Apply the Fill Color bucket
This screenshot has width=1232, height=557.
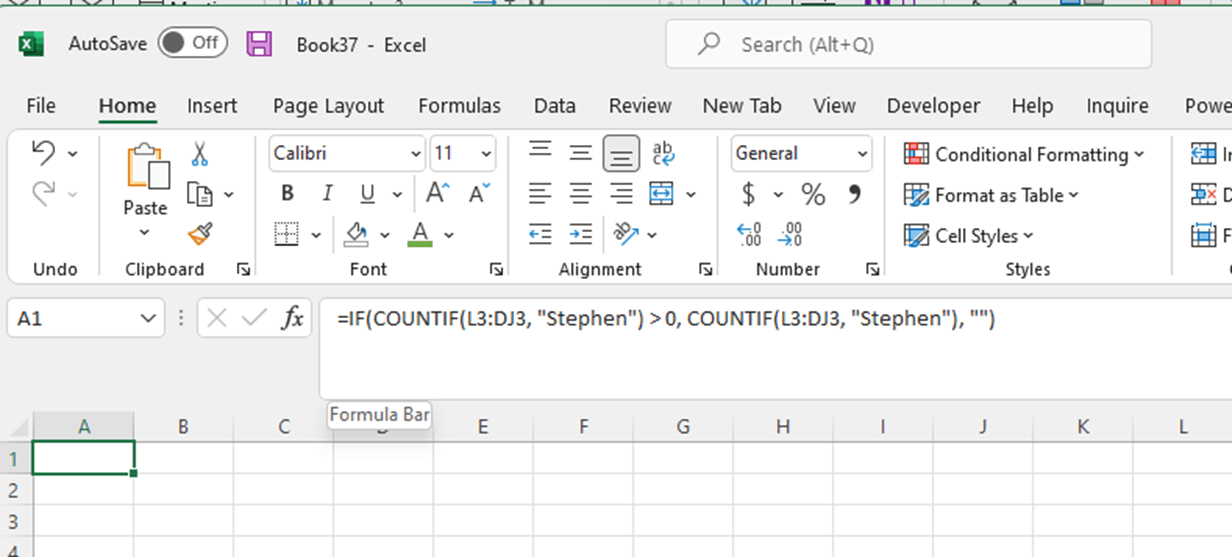point(356,234)
